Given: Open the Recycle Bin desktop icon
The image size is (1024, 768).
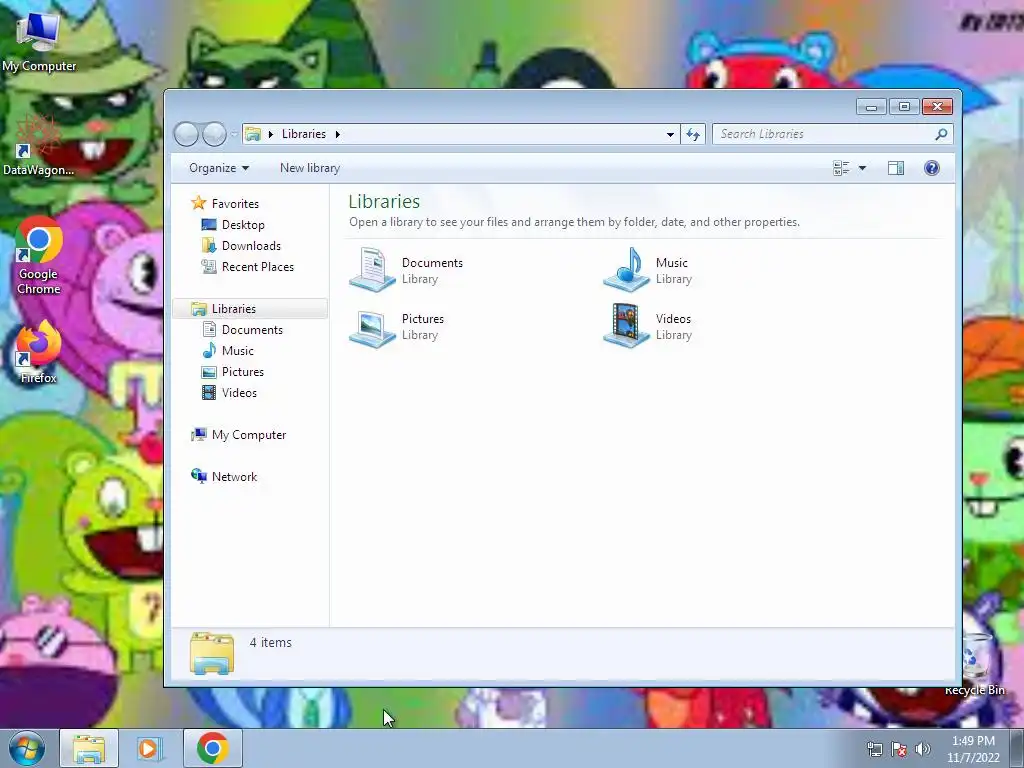Looking at the screenshot, I should 975,665.
